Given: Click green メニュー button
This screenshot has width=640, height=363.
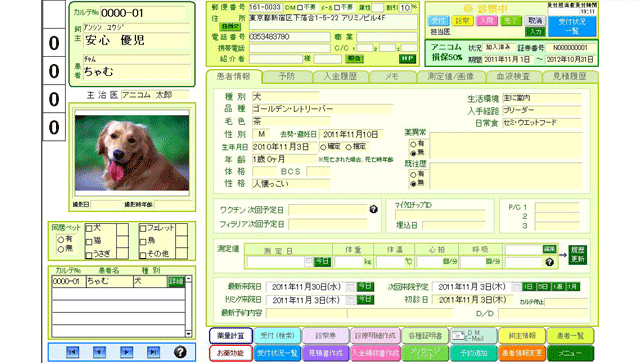Looking at the screenshot, I should coord(570,353).
